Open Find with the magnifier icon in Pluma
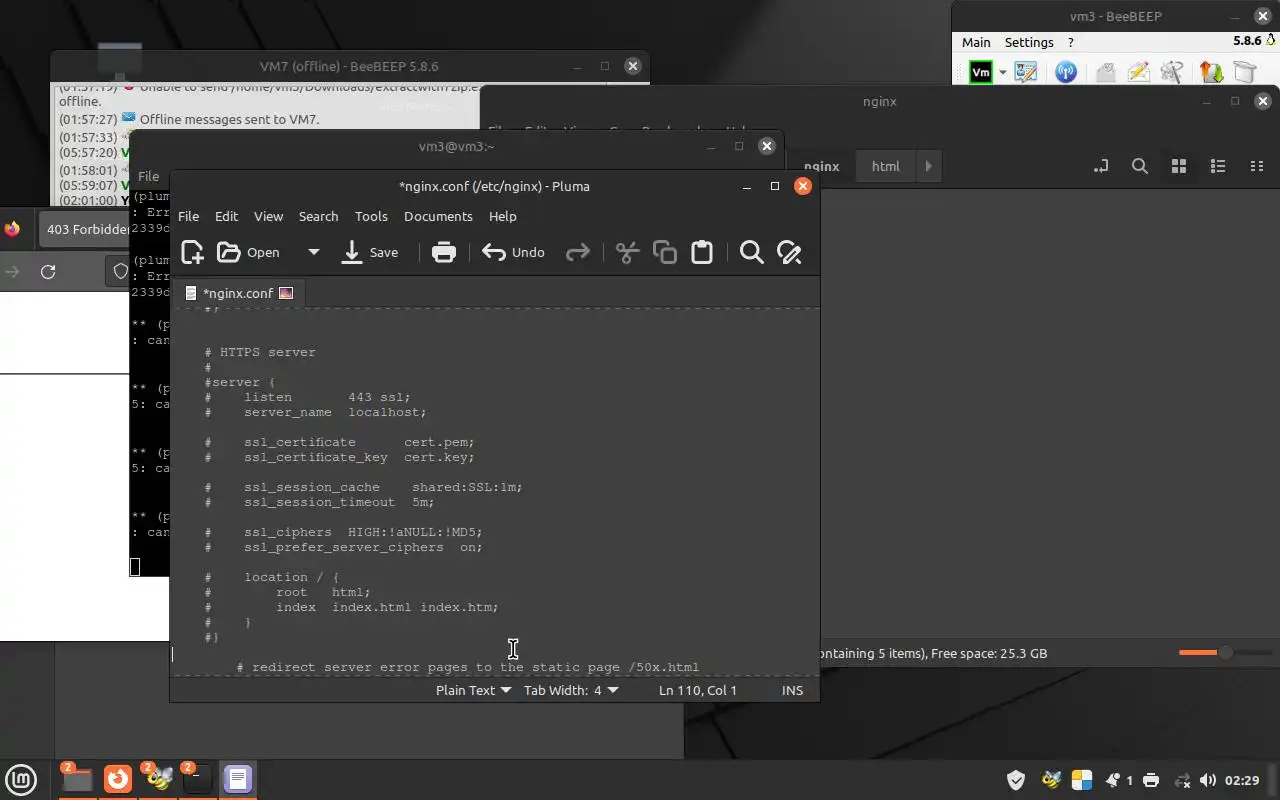The image size is (1280, 800). point(751,252)
